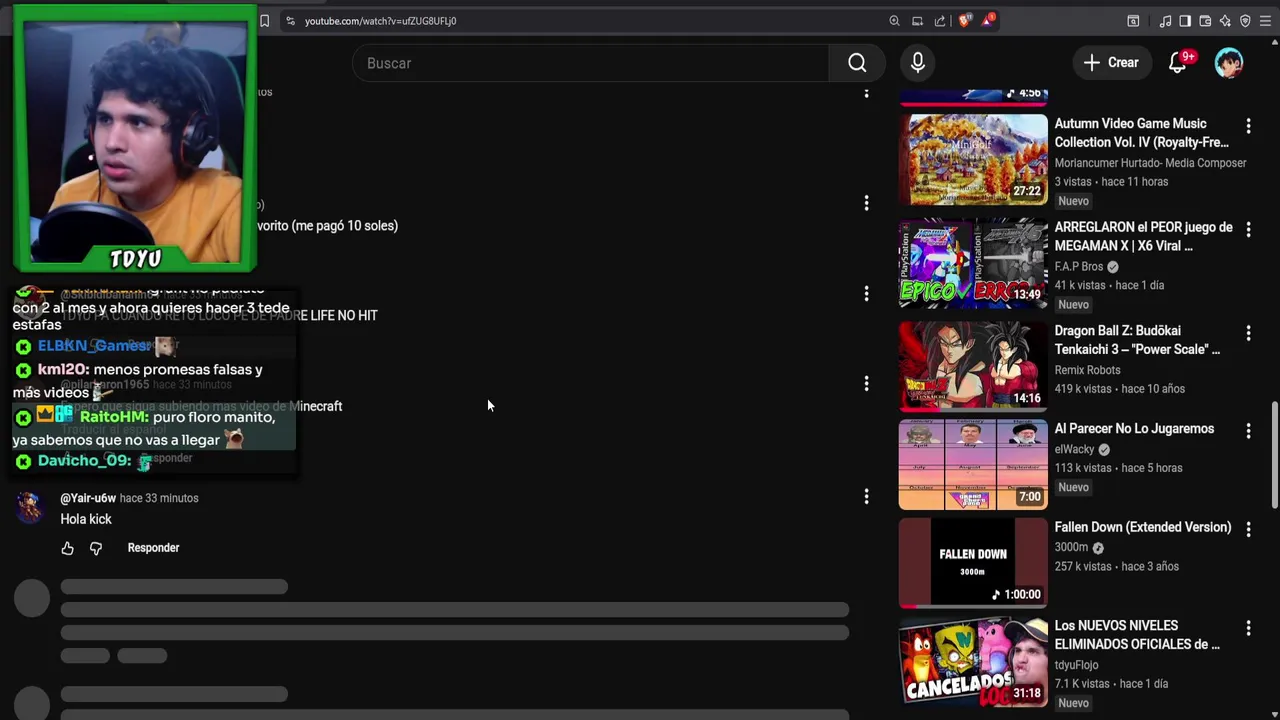Open MEGAMAN X6 video thumbnail
Image resolution: width=1280 pixels, height=720 pixels.
(973, 263)
